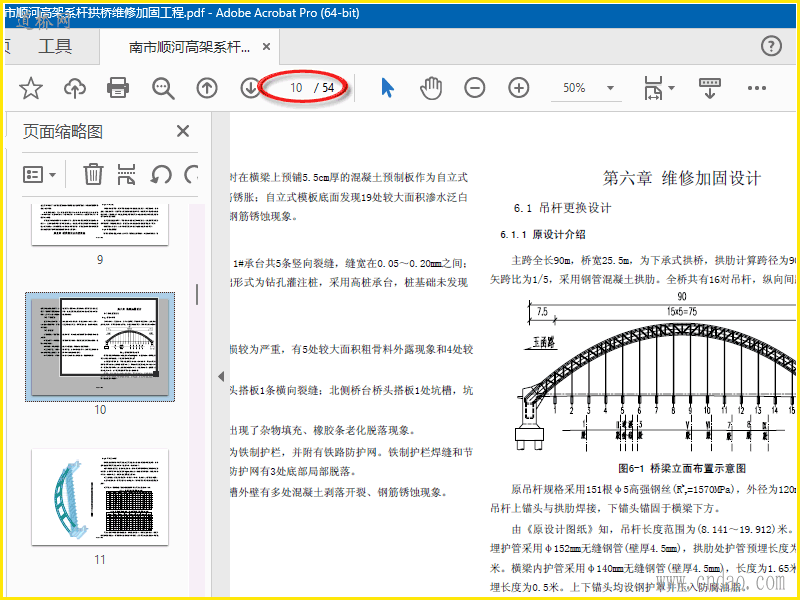The height and width of the screenshot is (600, 800).
Task: Rotate the page counterclockwise
Action: point(161,174)
